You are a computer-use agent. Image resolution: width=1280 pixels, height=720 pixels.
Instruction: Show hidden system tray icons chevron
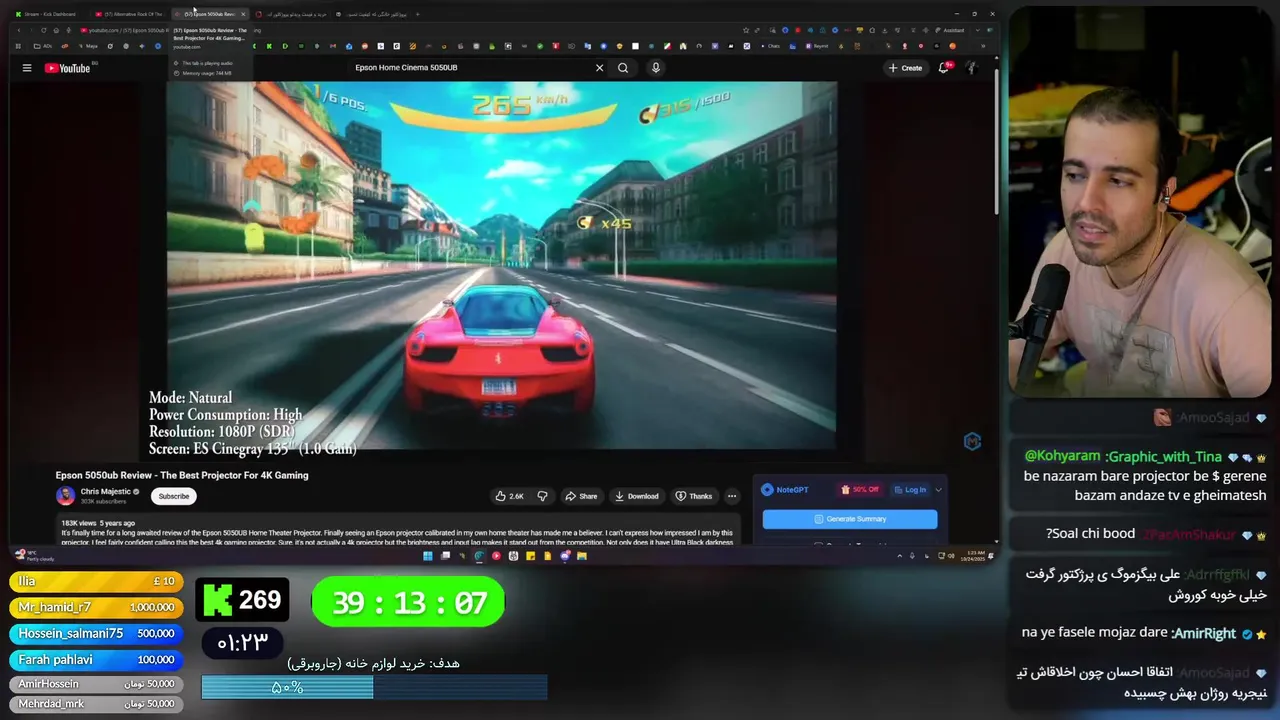click(899, 556)
